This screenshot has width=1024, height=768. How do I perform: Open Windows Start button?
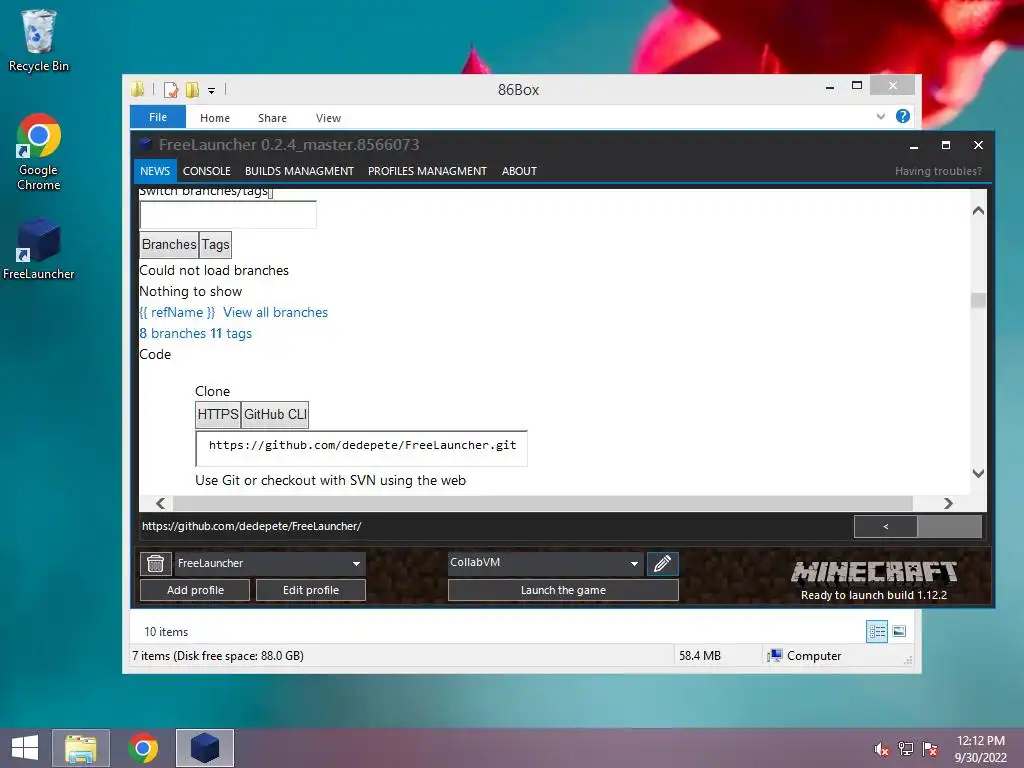[25, 748]
